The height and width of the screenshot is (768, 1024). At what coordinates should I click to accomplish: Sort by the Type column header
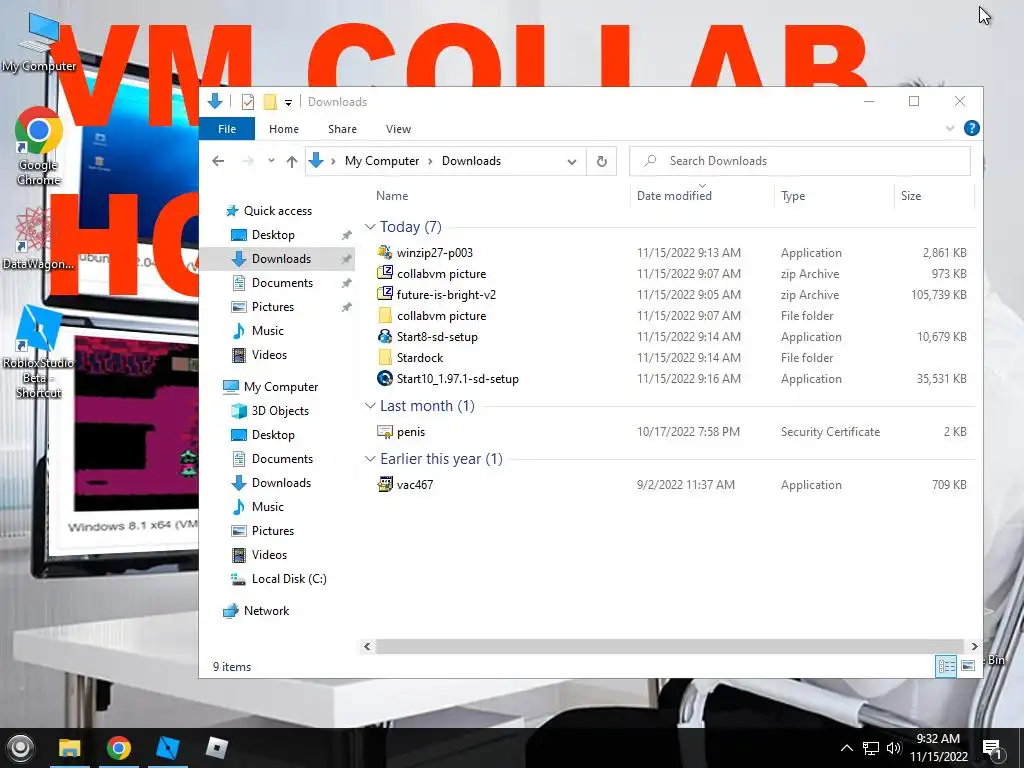tap(793, 196)
